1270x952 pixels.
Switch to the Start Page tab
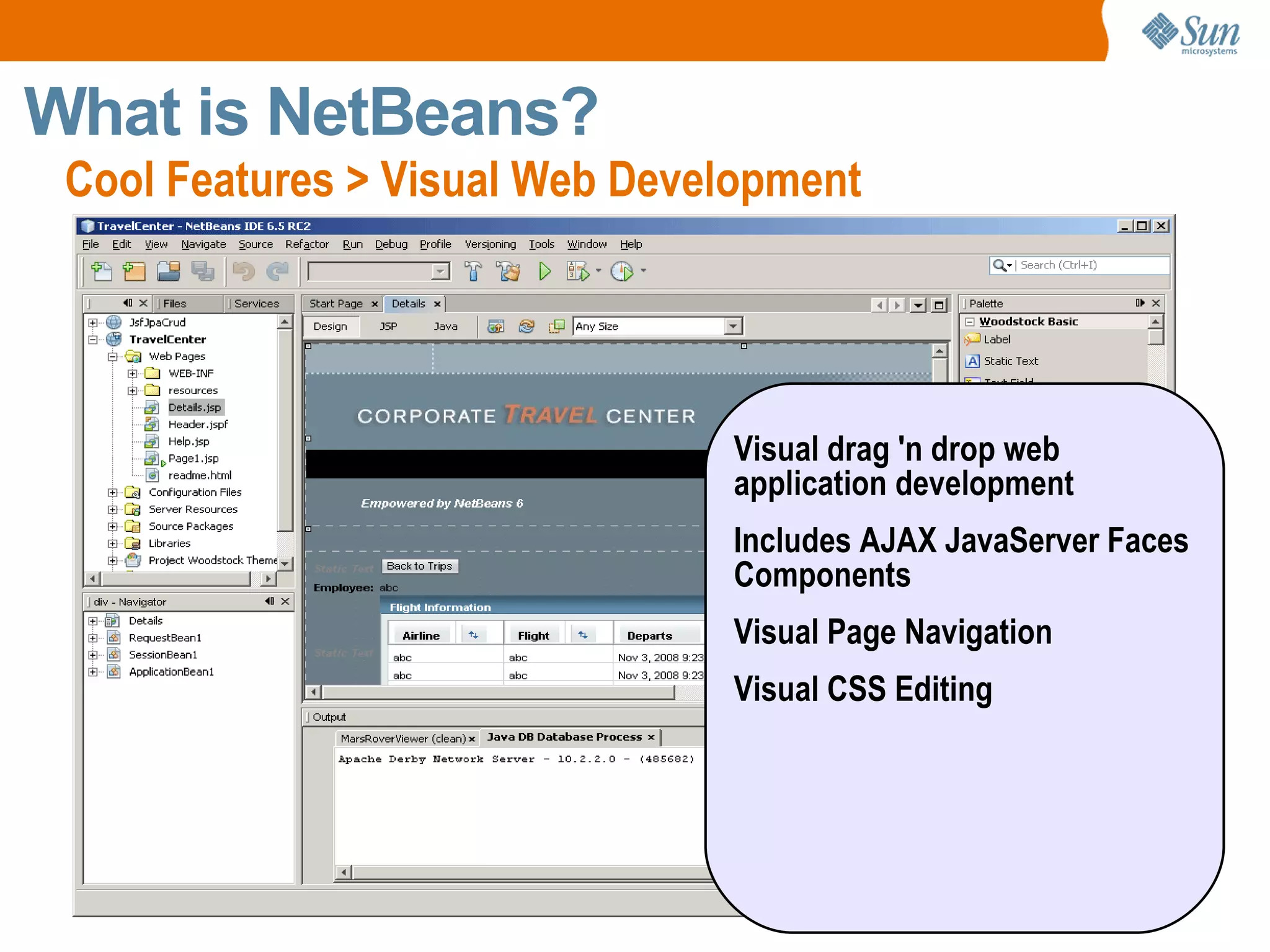(335, 304)
